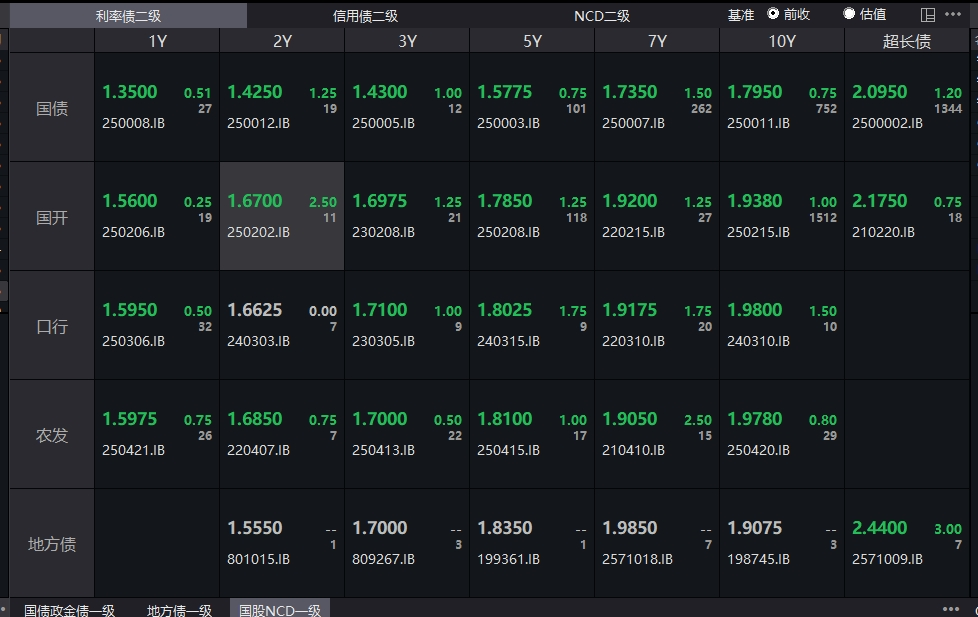Click the 超长债 column header

907,41
